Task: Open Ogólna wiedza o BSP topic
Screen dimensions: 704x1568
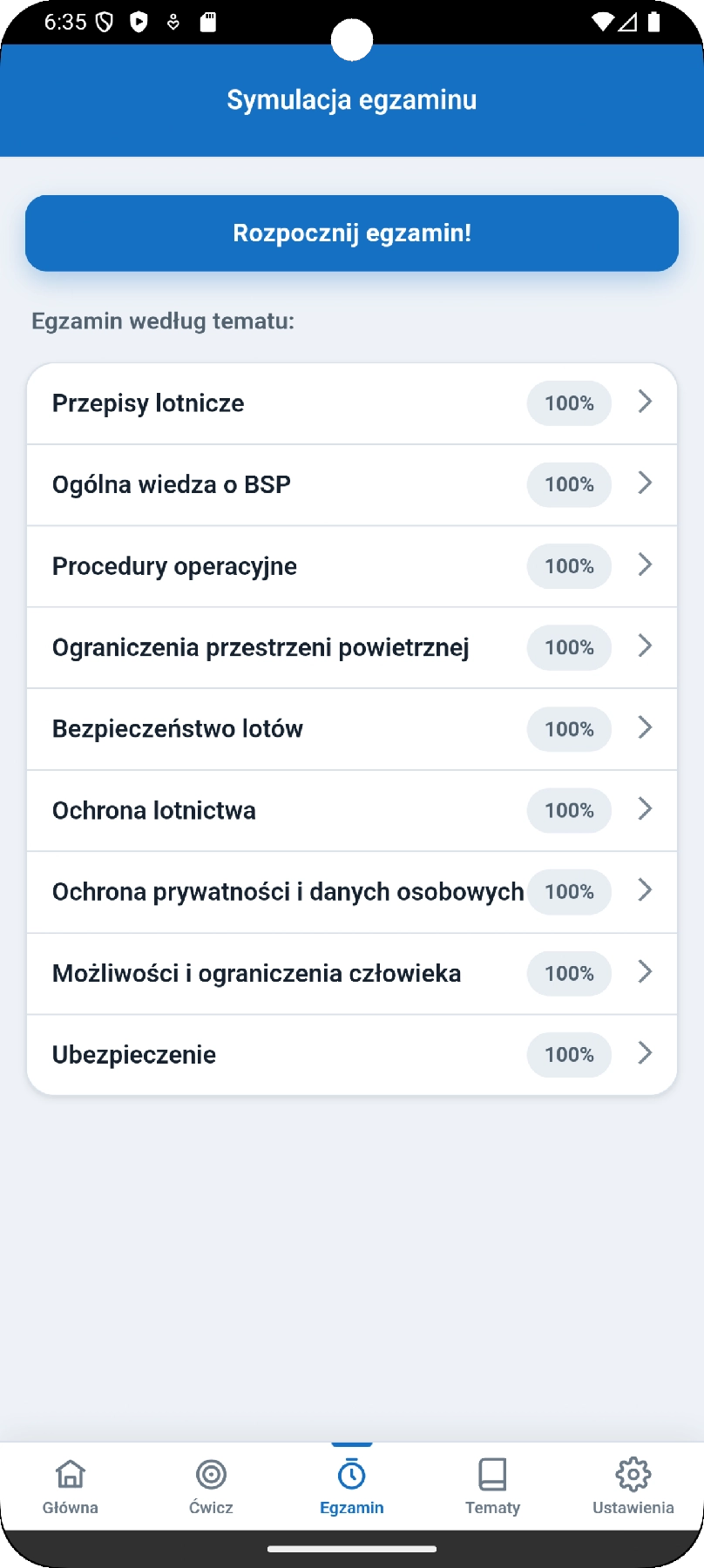Action: (352, 485)
